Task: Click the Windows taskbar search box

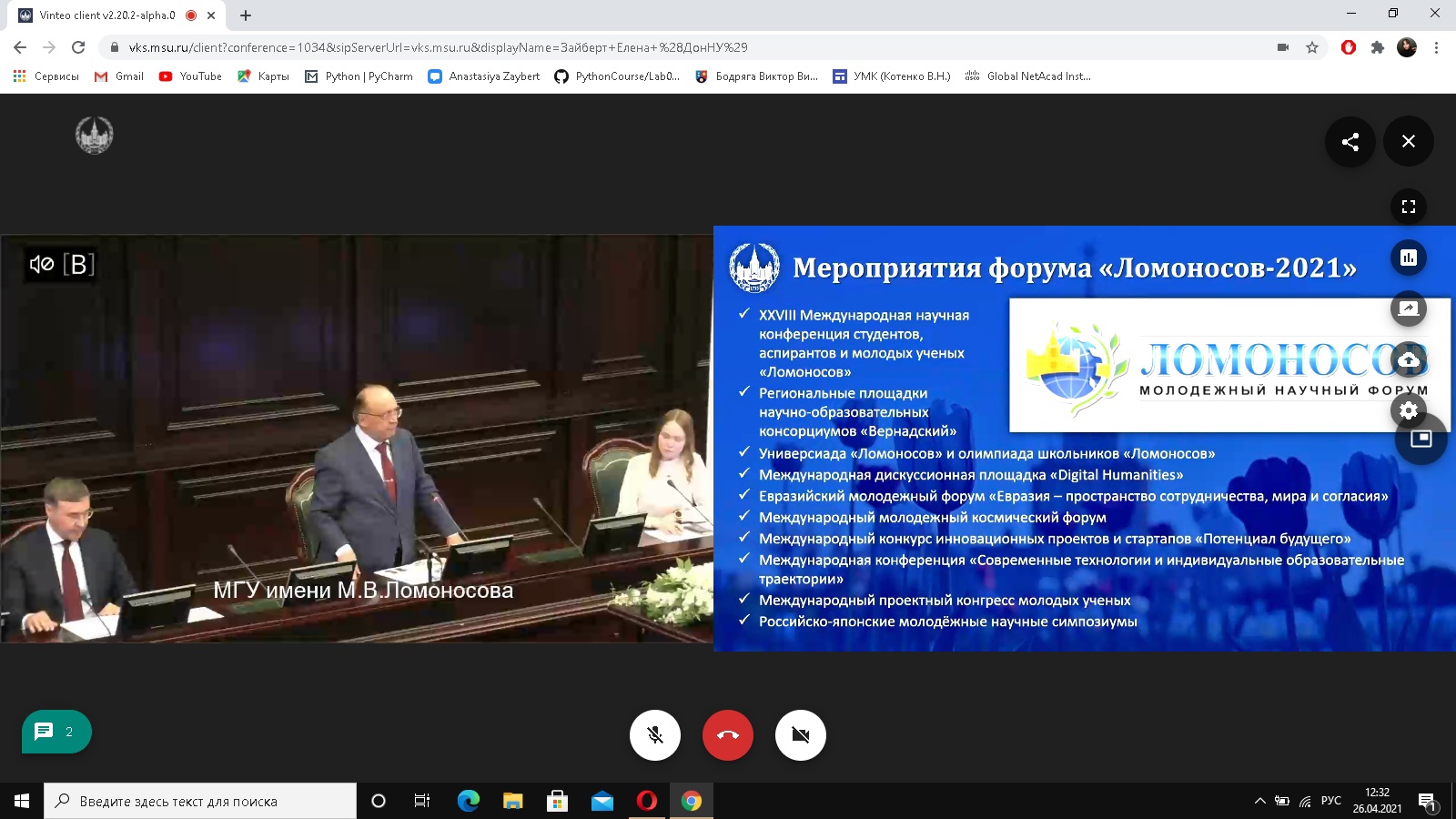Action: pos(200,801)
